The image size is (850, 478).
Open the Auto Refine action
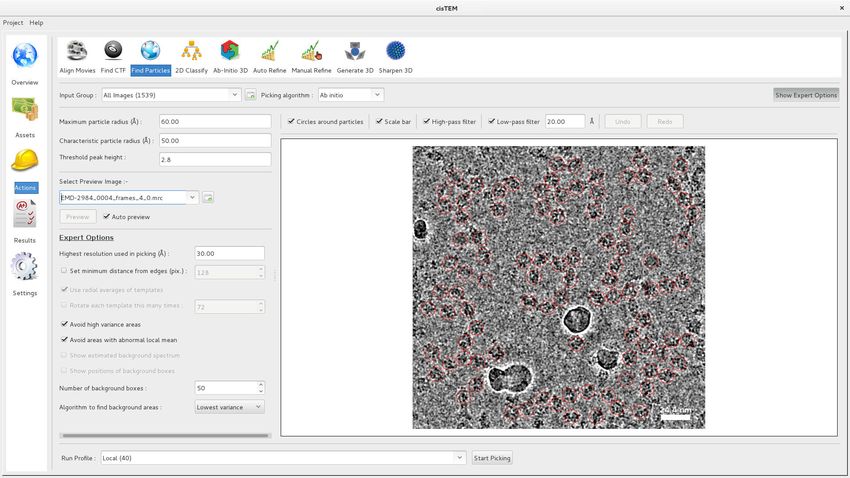point(269,57)
